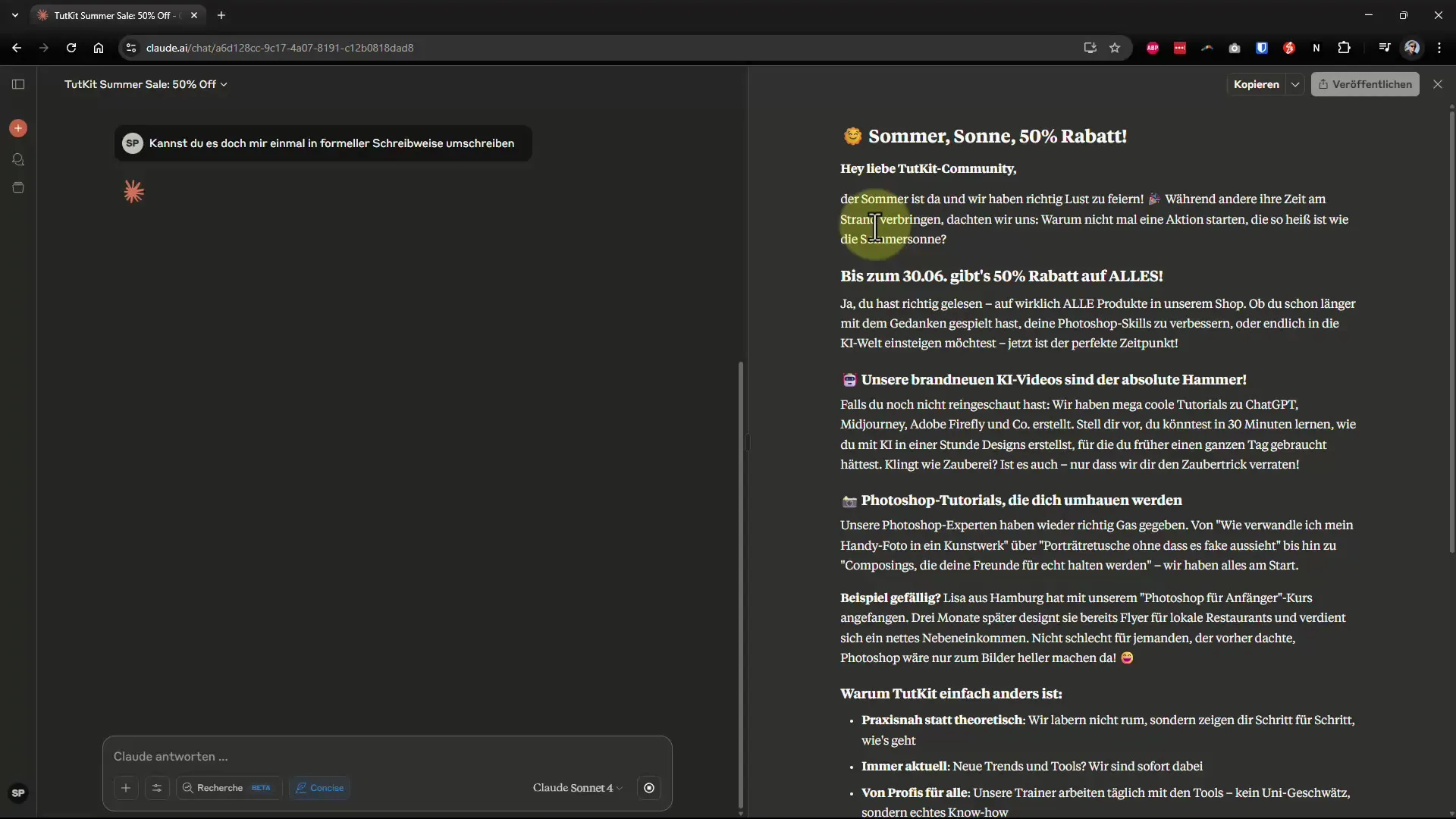Open a new browser tab
The width and height of the screenshot is (1456, 819).
221,15
